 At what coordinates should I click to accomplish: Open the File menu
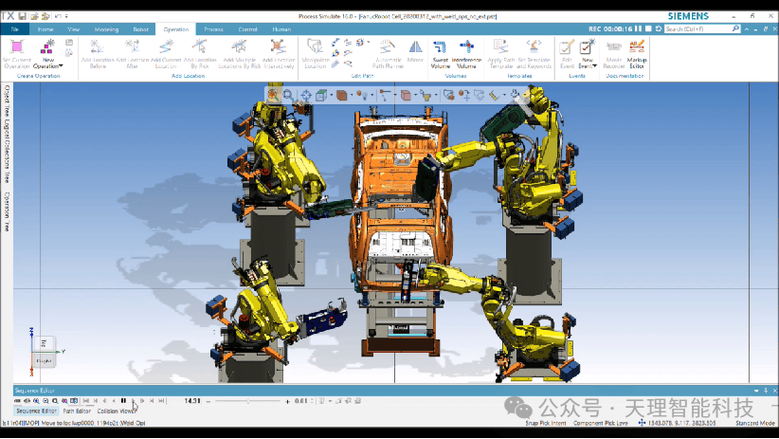[15, 29]
